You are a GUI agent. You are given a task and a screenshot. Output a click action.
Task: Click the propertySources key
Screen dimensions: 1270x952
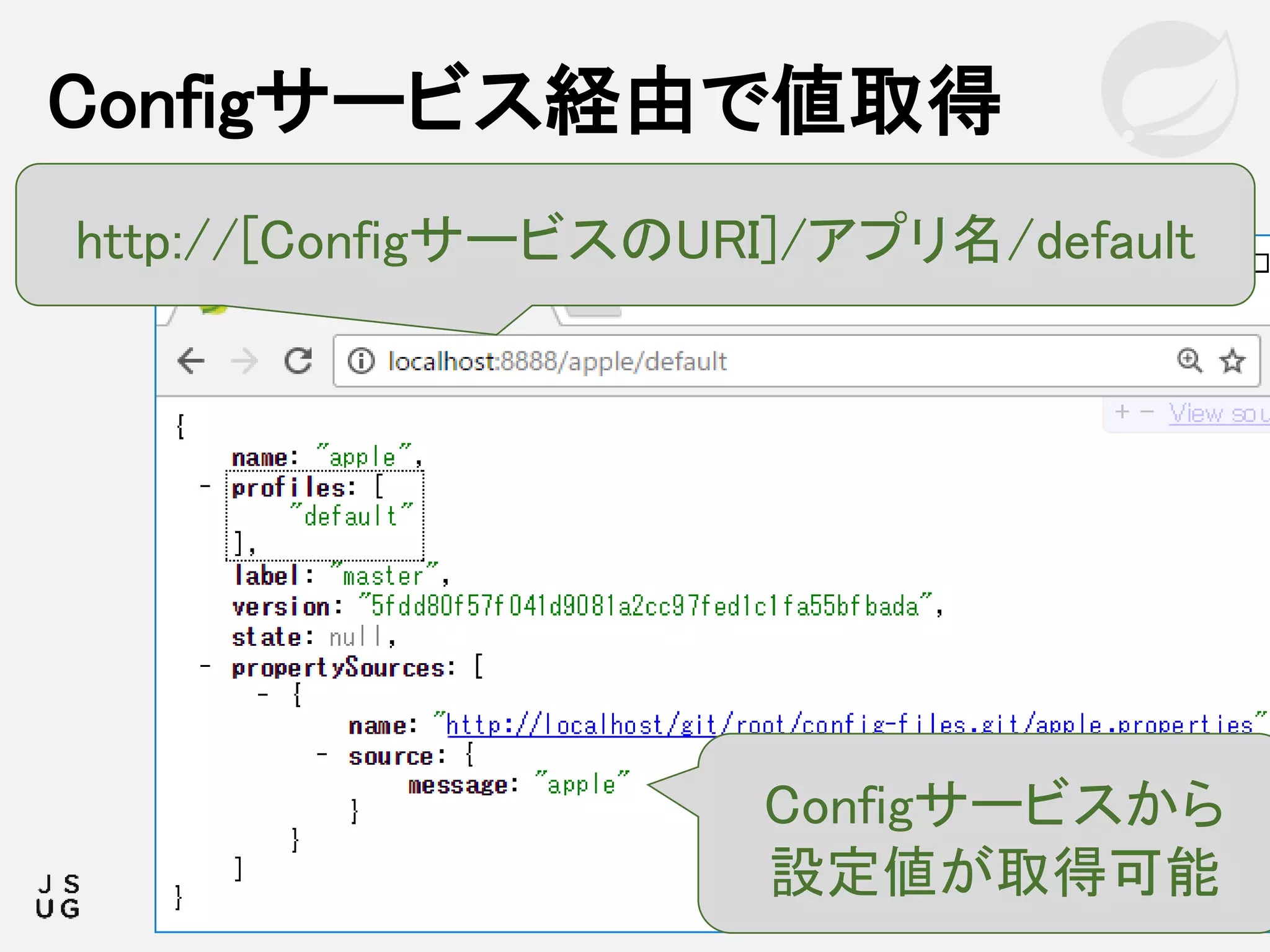click(x=339, y=668)
